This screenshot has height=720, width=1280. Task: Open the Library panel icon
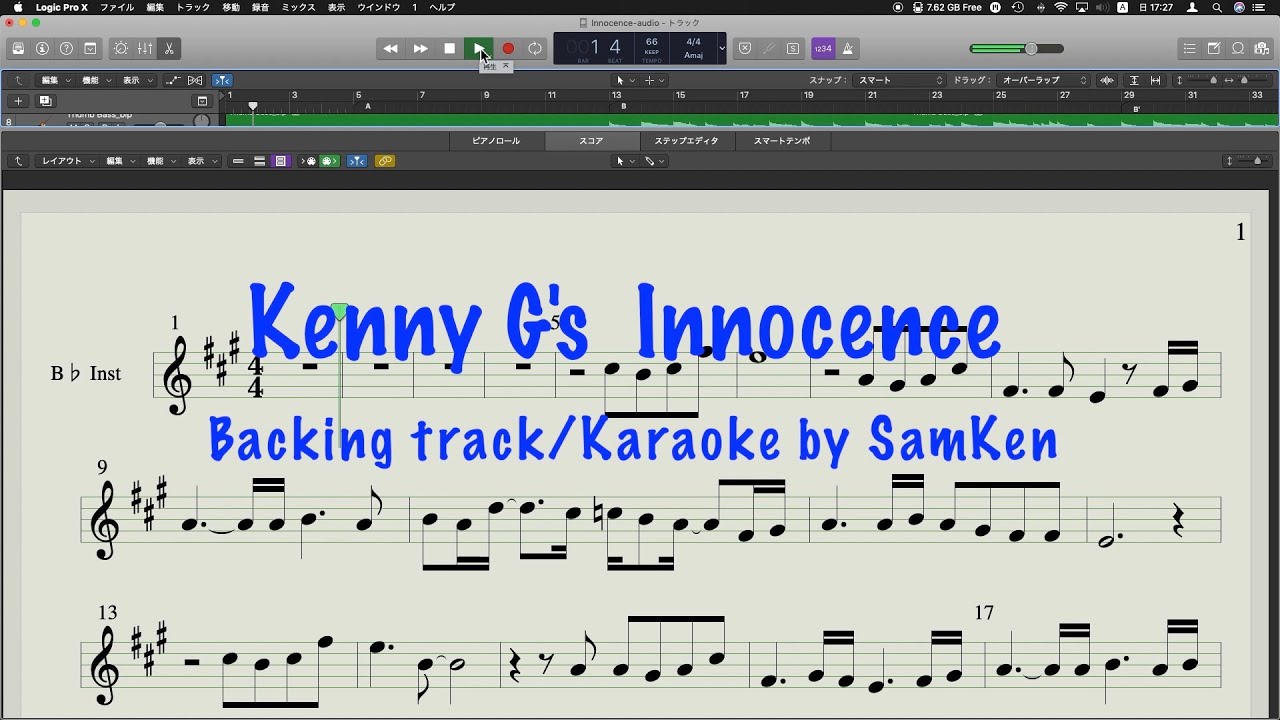18,48
